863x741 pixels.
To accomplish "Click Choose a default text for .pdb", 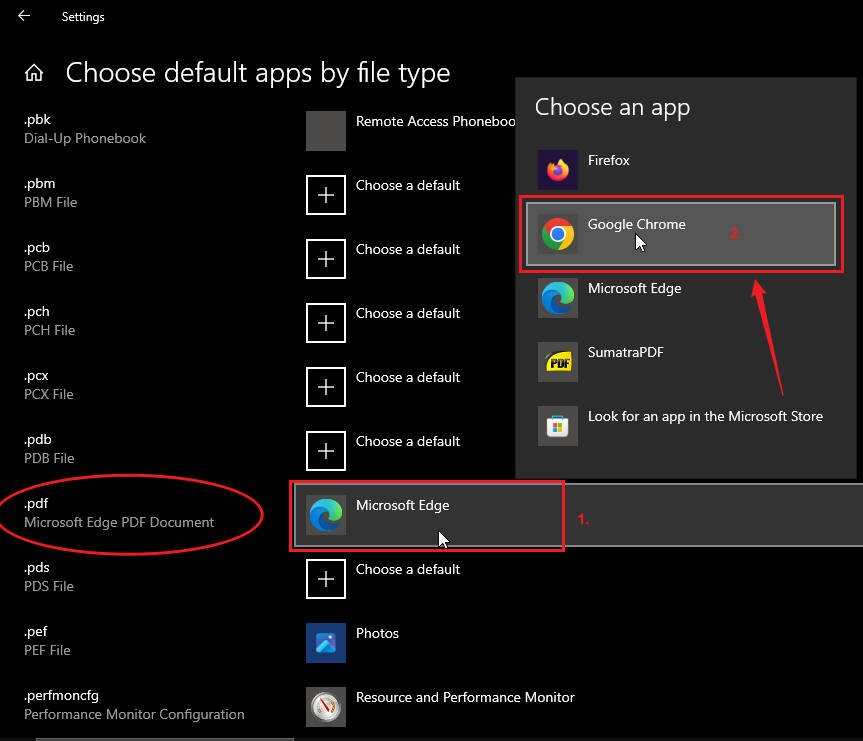I will (x=408, y=442).
